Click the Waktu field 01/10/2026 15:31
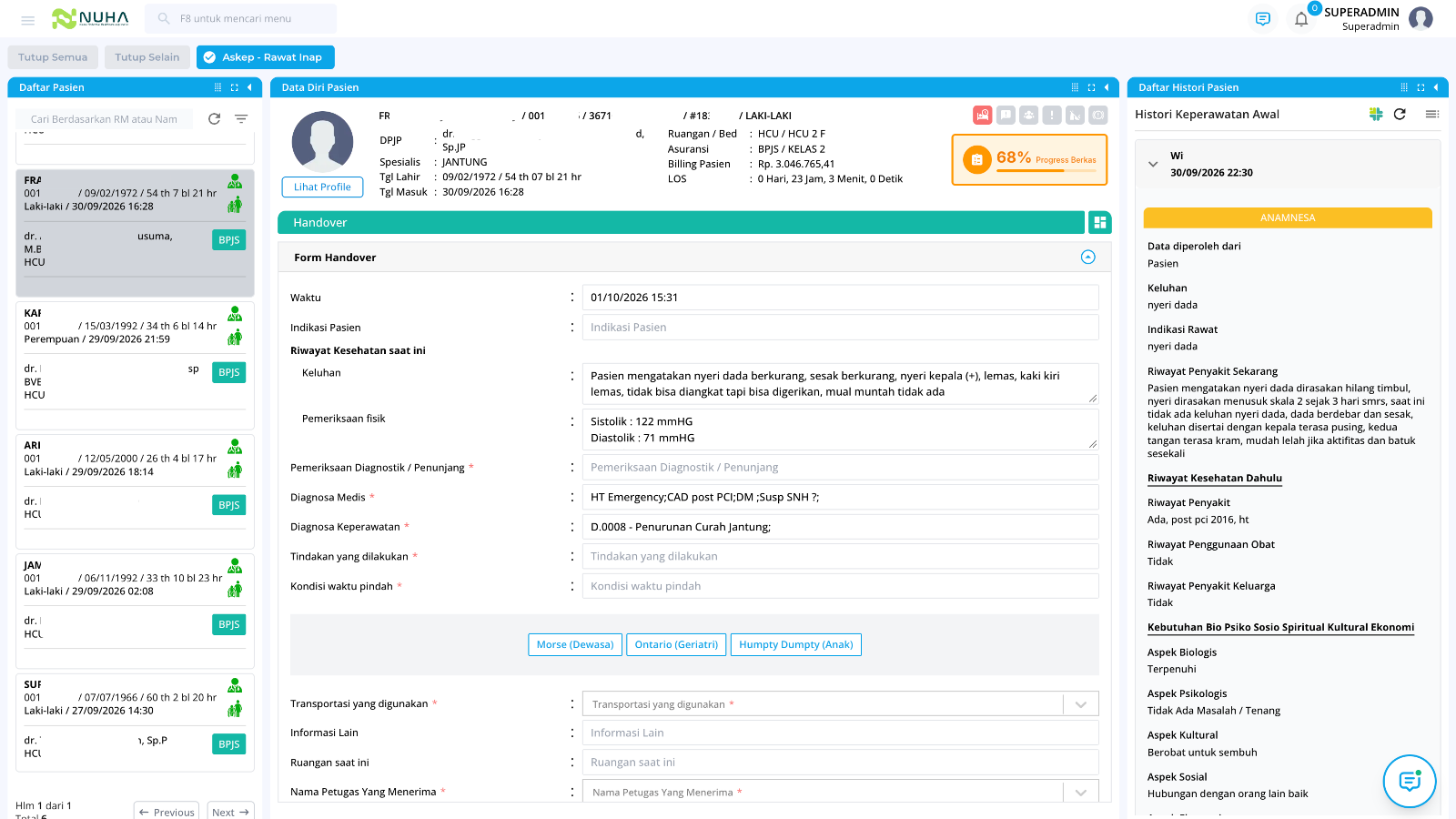The height and width of the screenshot is (819, 1456). click(840, 298)
